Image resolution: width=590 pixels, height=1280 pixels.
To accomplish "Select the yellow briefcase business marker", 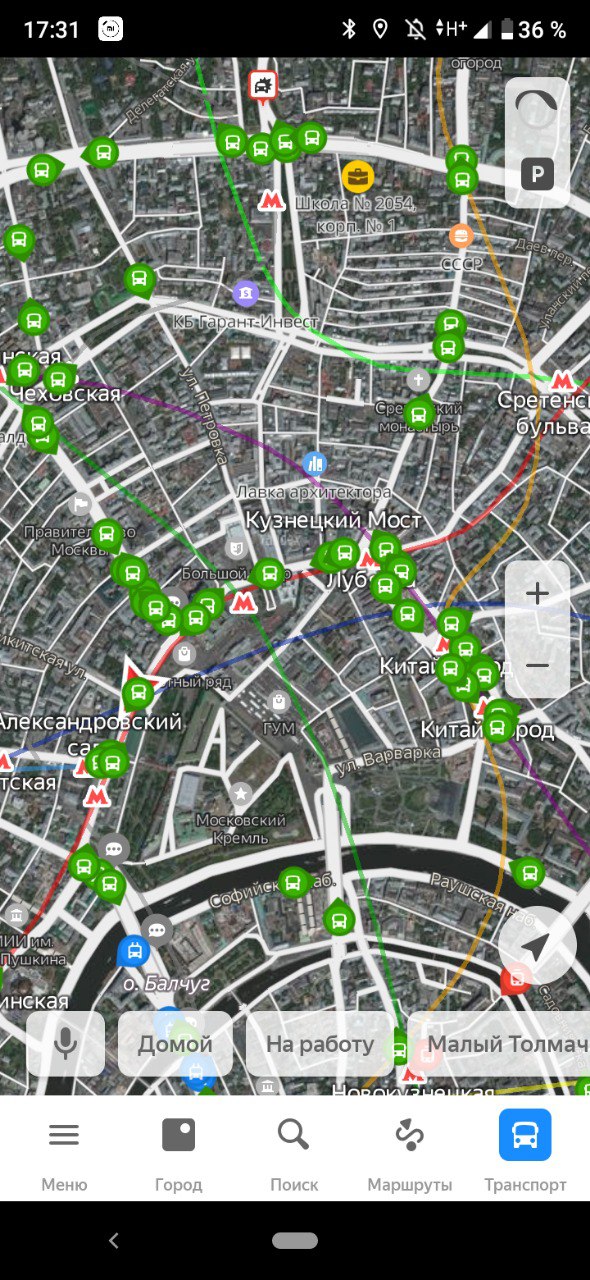I will tap(358, 178).
